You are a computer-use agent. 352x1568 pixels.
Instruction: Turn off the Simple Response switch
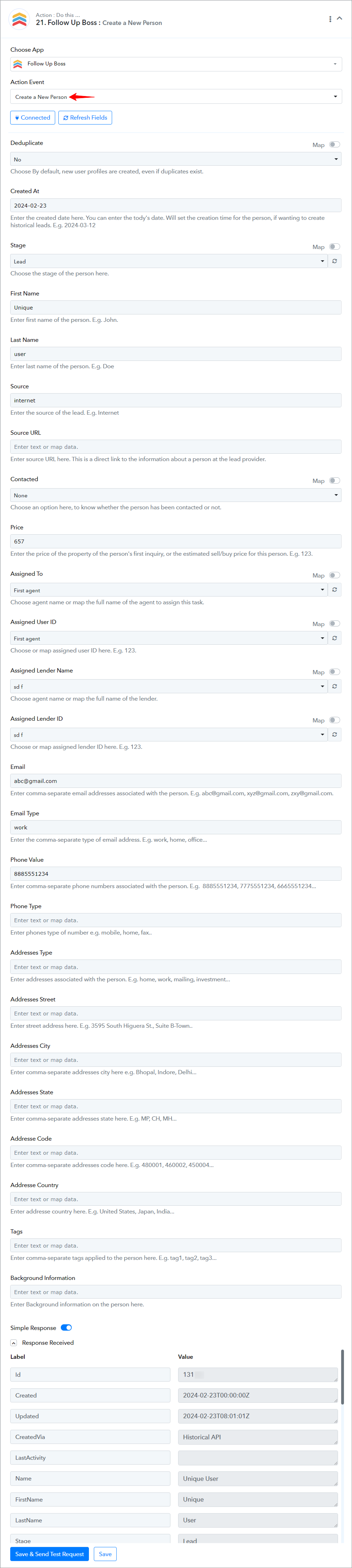[66, 1327]
